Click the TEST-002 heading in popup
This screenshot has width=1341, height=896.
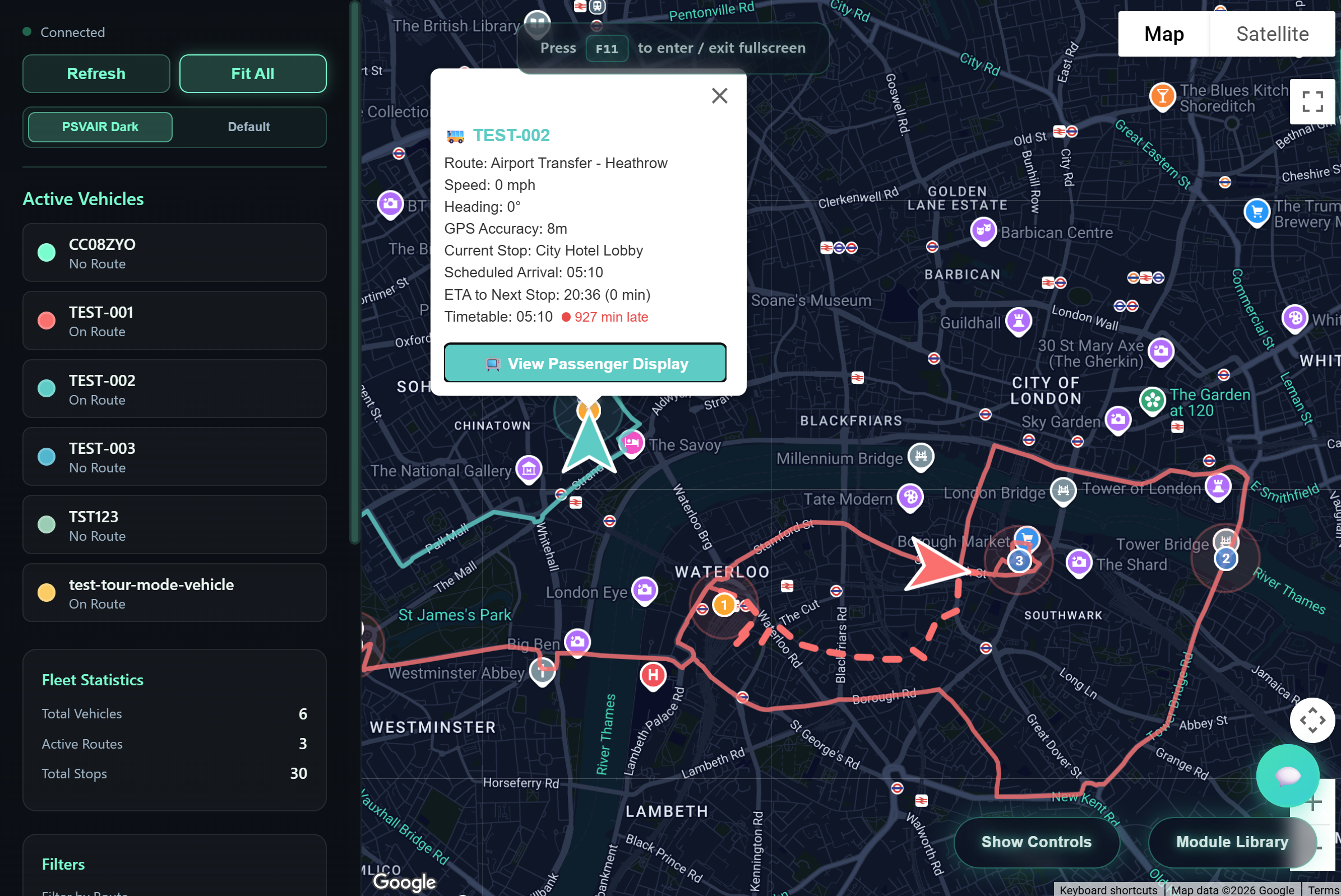pyautogui.click(x=511, y=136)
